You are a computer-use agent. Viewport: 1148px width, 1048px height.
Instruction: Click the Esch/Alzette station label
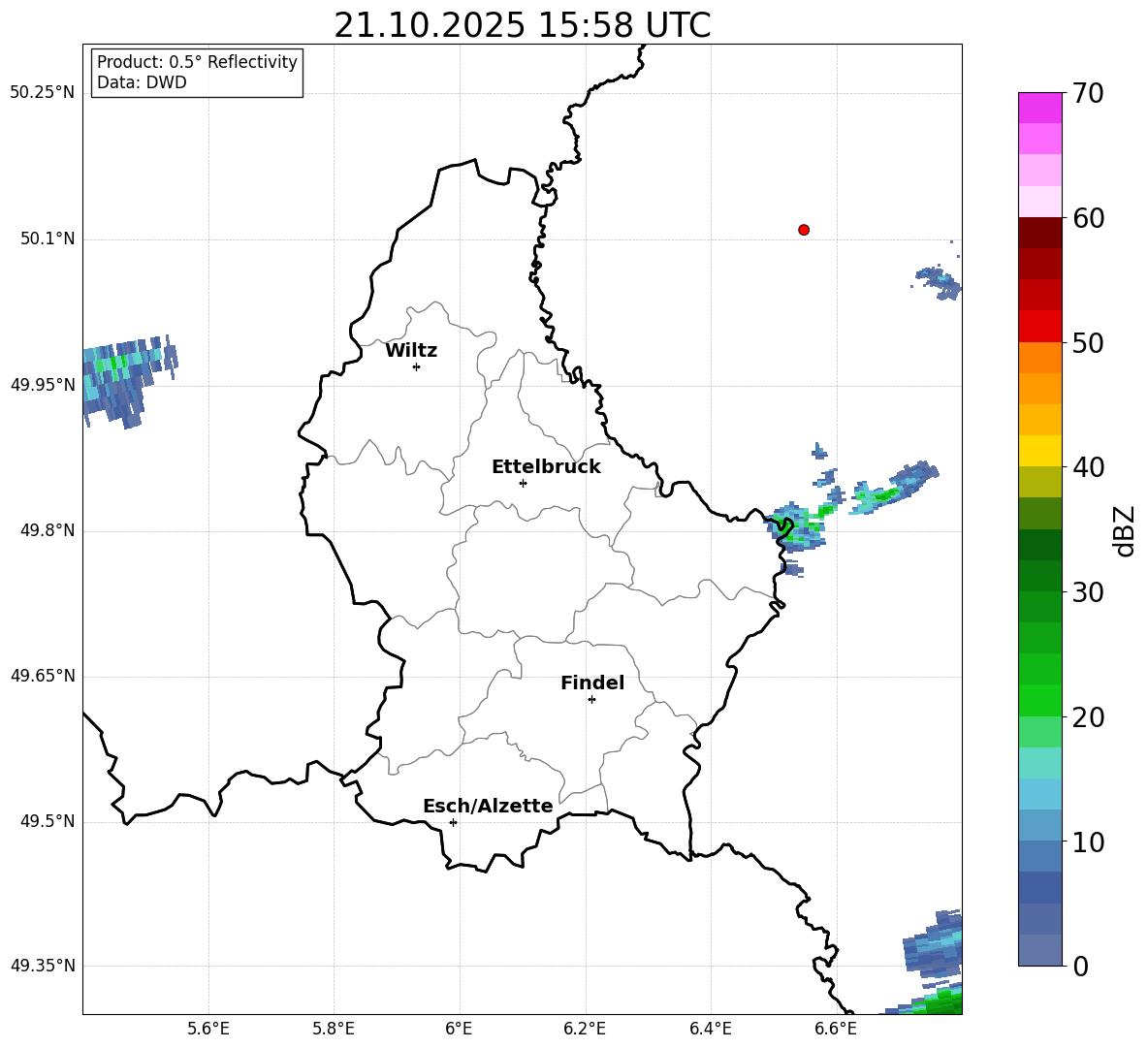point(488,806)
